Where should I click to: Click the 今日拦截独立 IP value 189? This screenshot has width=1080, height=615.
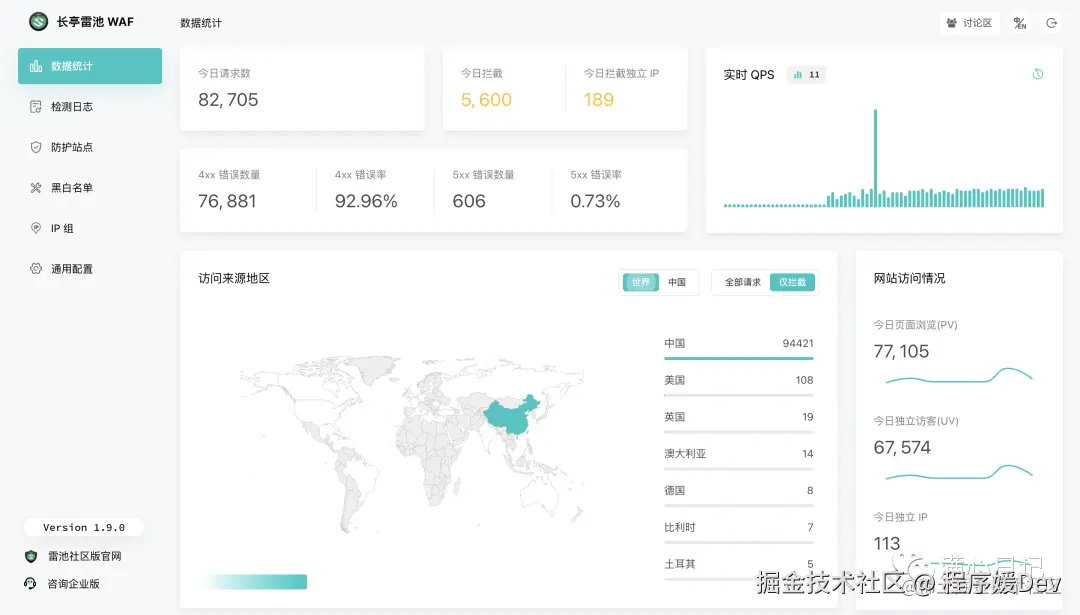599,100
